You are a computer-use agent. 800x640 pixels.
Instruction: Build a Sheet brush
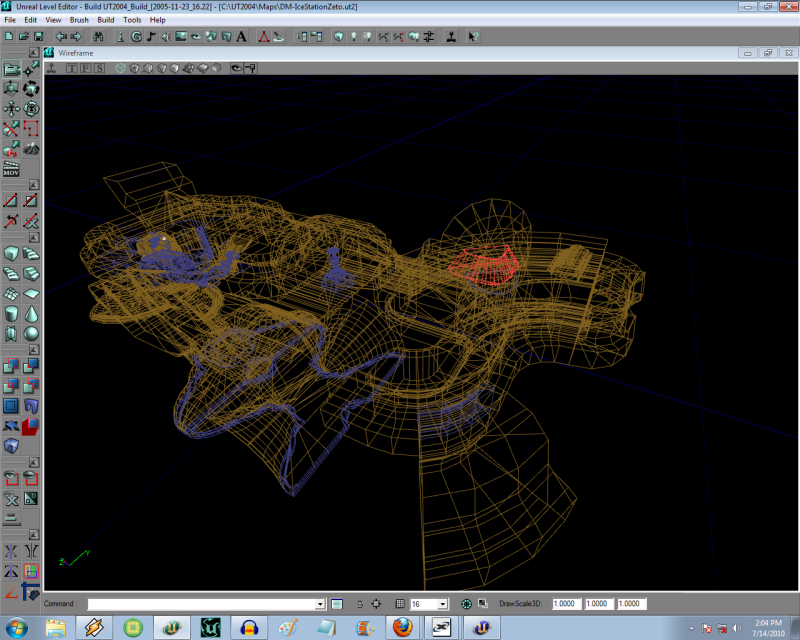pos(31,294)
